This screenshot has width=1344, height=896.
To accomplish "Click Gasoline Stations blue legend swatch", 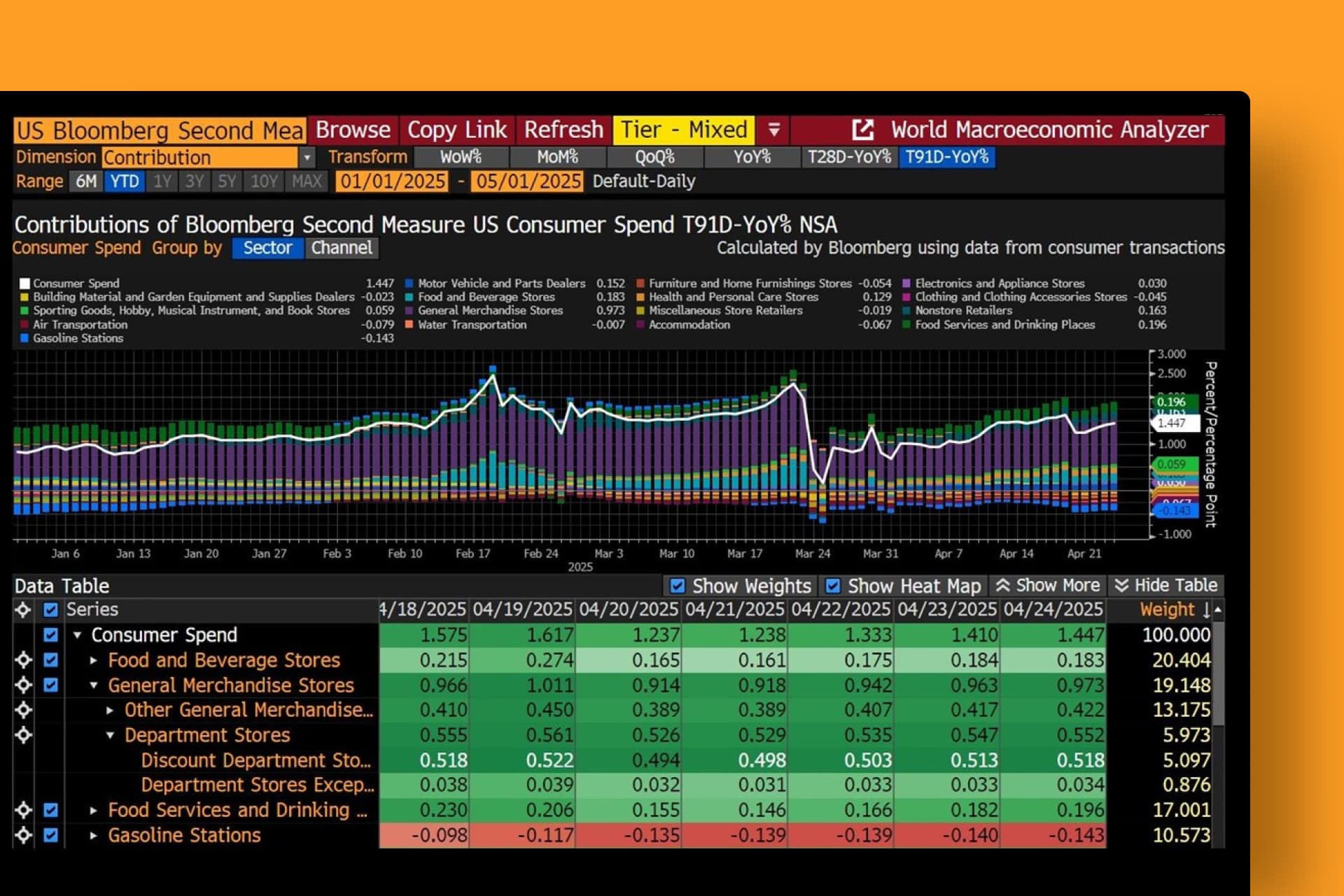I will 24,338.
